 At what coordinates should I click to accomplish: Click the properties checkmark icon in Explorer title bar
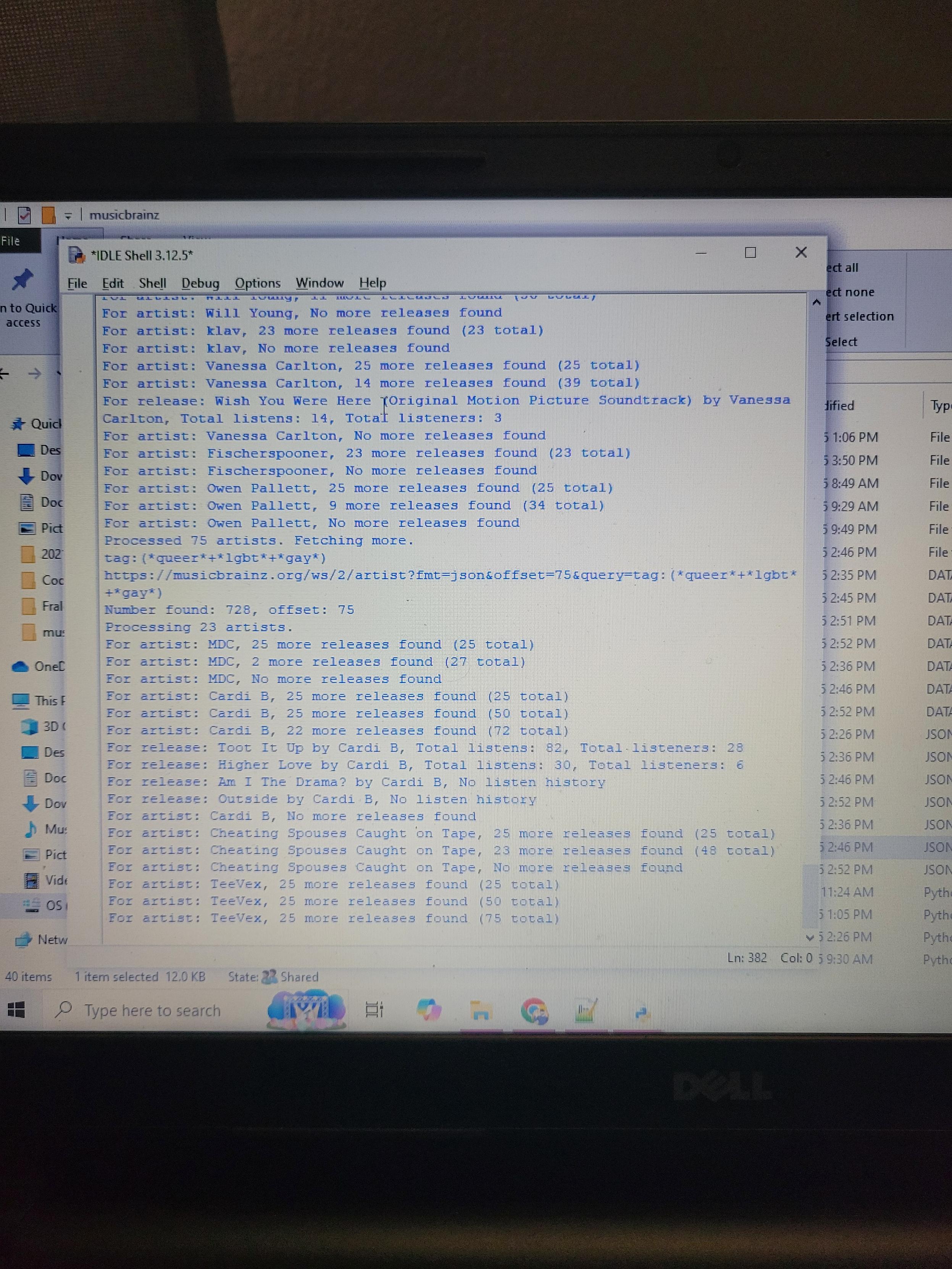tap(24, 215)
